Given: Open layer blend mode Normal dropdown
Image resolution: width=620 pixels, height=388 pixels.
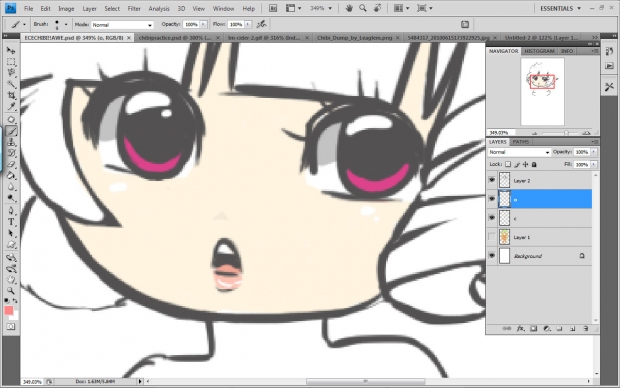Looking at the screenshot, I should click(x=519, y=152).
